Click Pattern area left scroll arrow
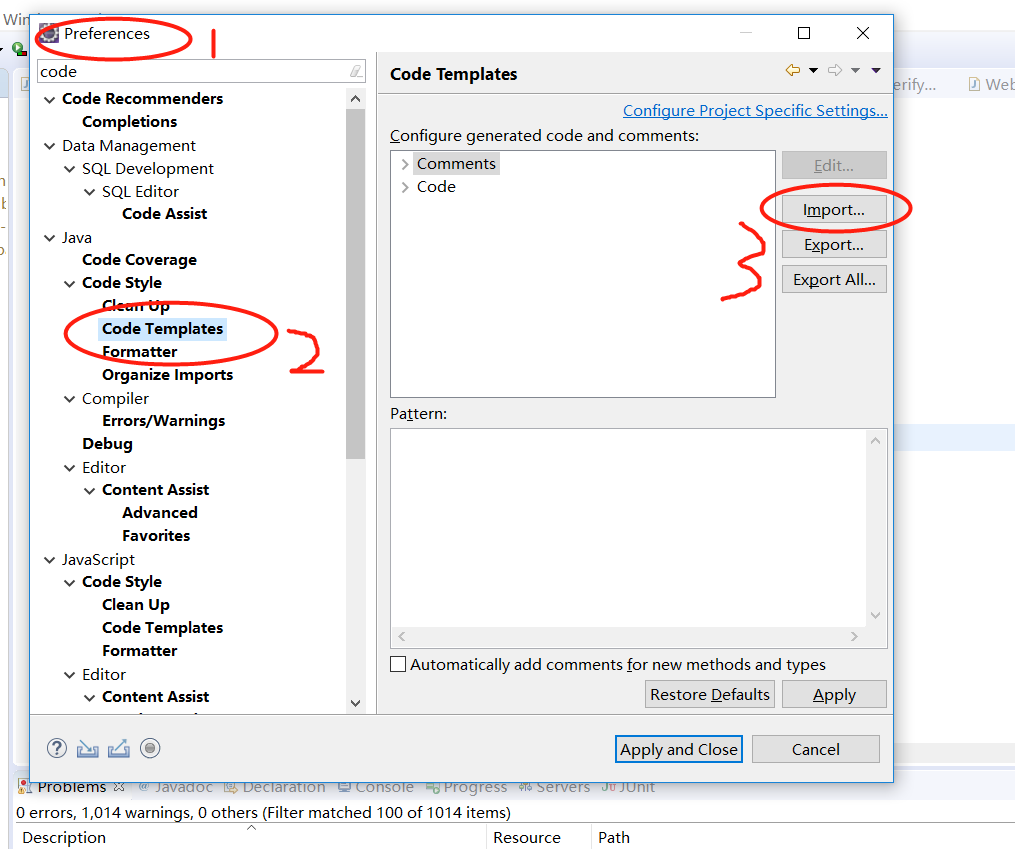1015x849 pixels. point(402,637)
